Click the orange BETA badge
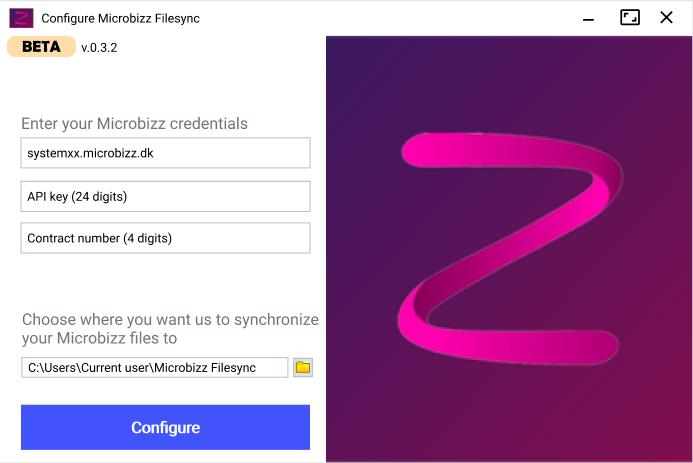Viewport: 693px width, 463px height. (41, 47)
